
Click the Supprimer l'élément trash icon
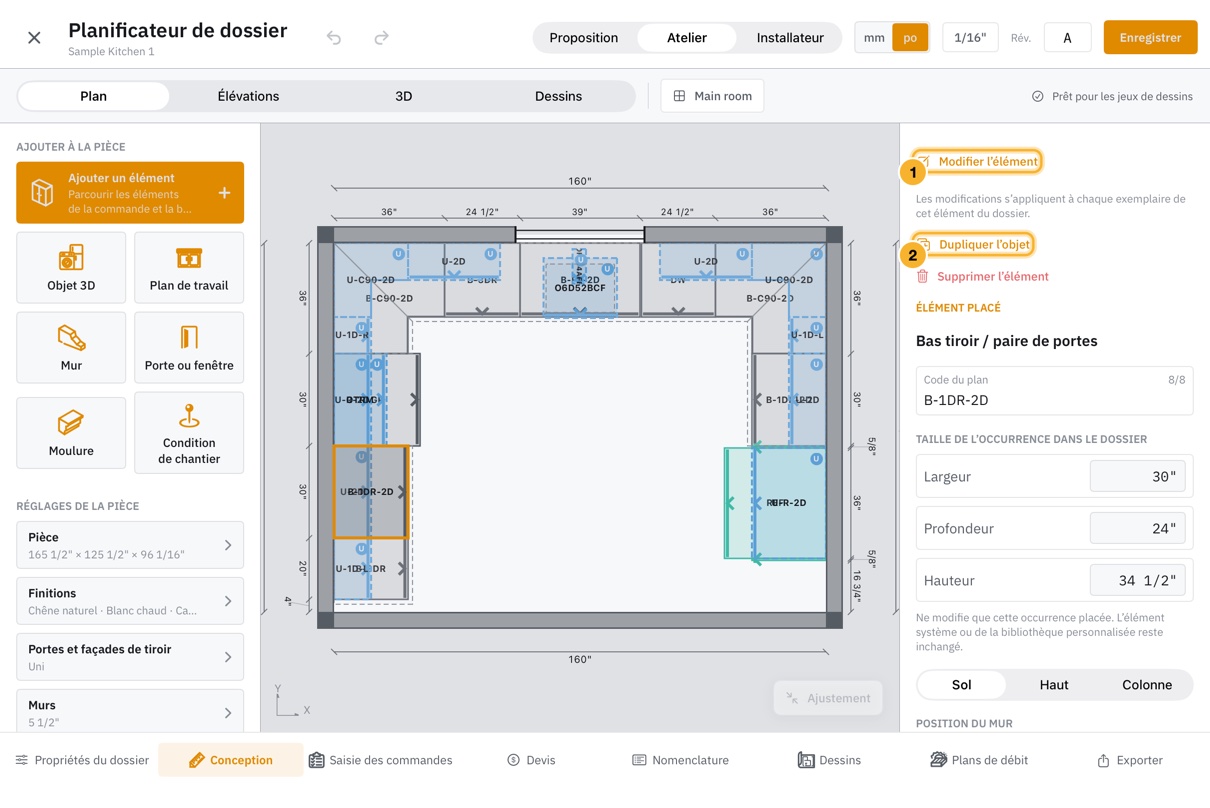pyautogui.click(x=922, y=276)
